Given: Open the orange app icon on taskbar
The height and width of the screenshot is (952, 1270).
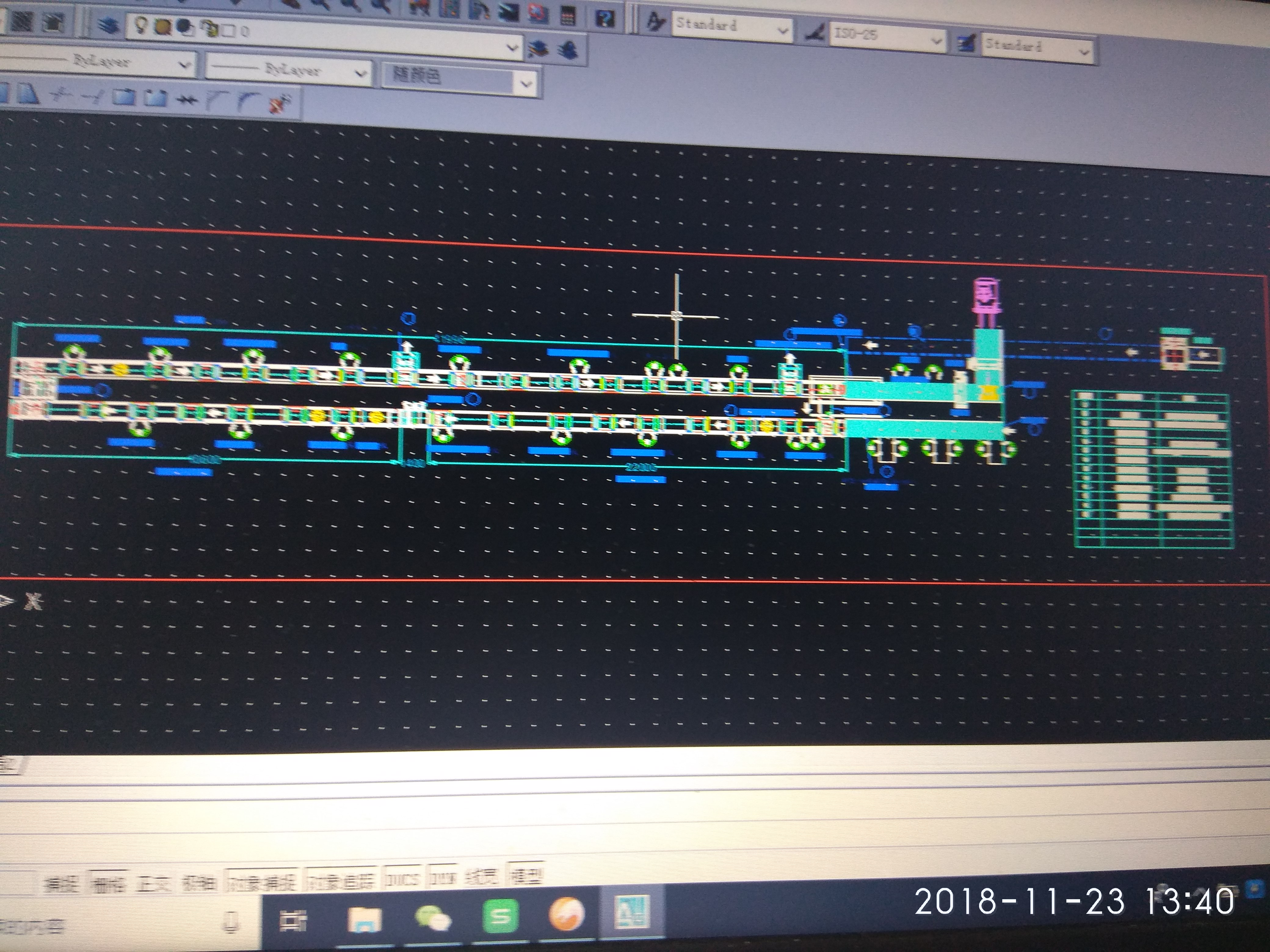Looking at the screenshot, I should point(567,914).
